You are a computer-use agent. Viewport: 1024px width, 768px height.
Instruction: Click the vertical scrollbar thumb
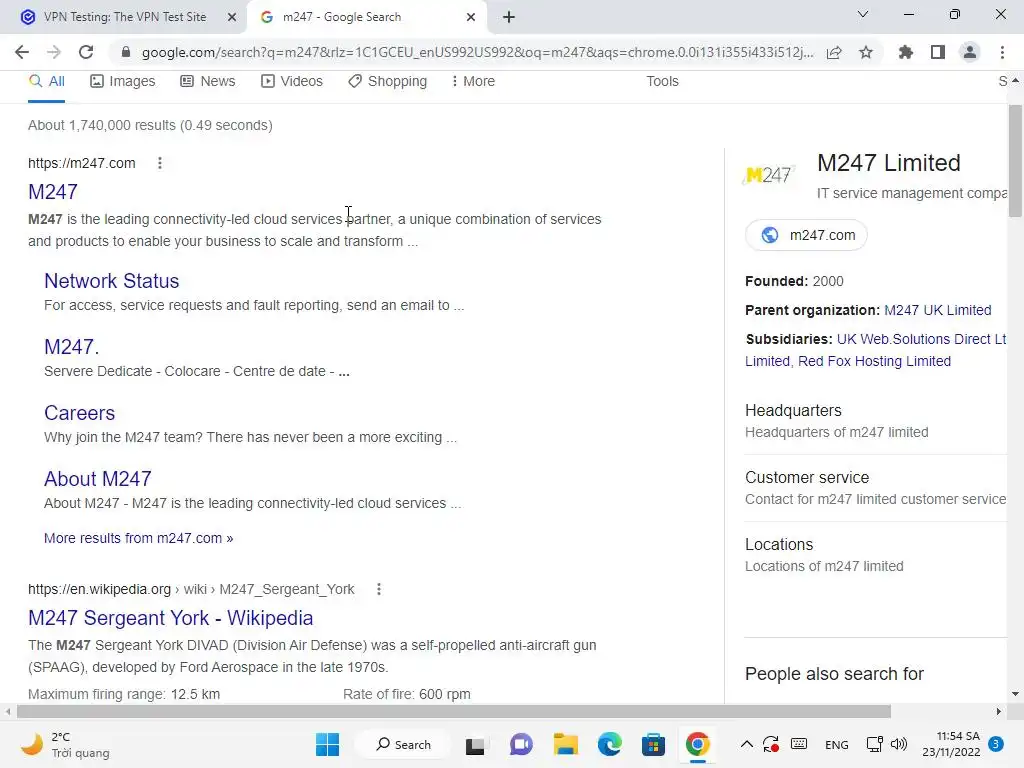click(x=1015, y=161)
